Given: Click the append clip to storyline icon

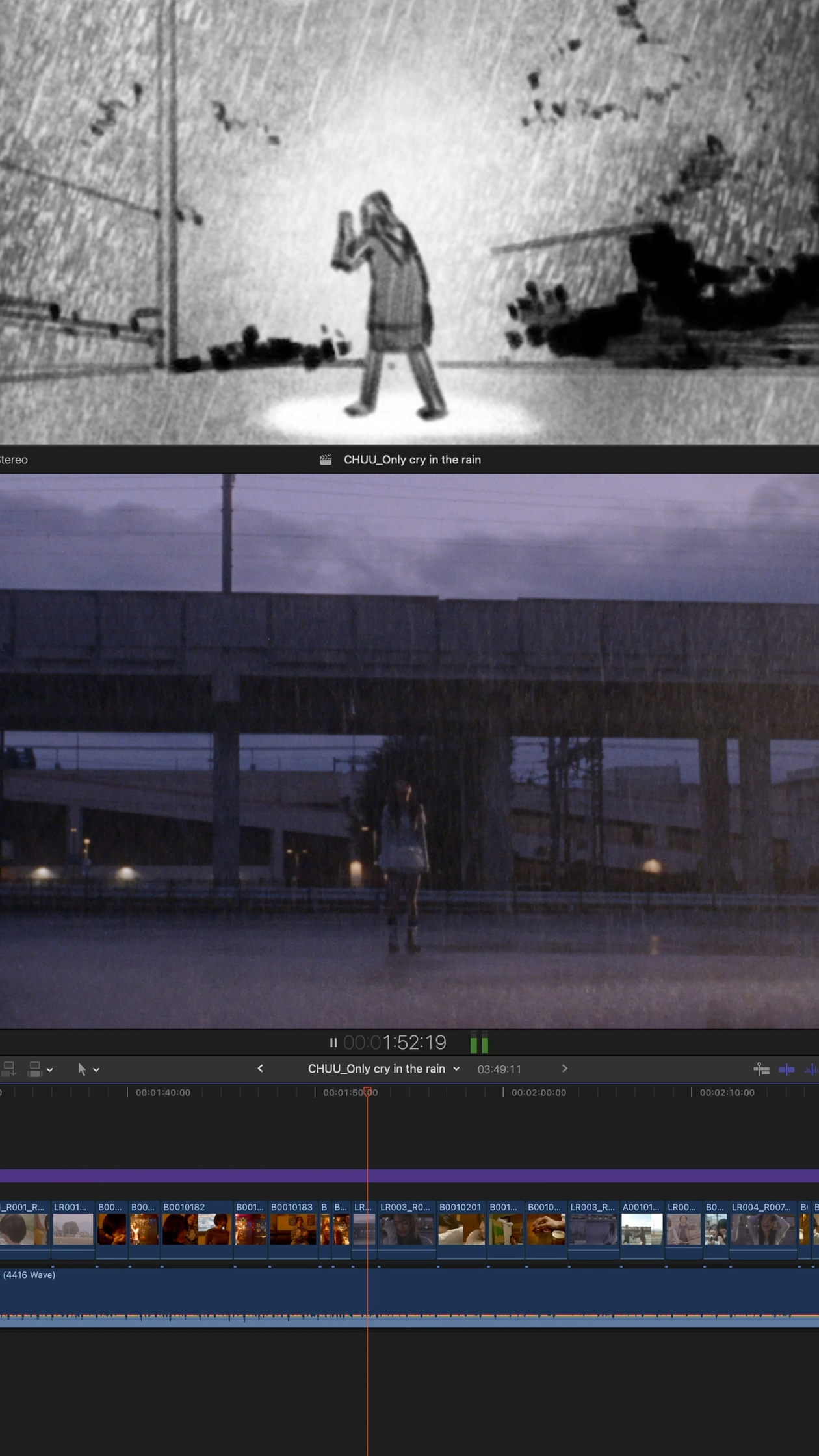Looking at the screenshot, I should [8, 1069].
